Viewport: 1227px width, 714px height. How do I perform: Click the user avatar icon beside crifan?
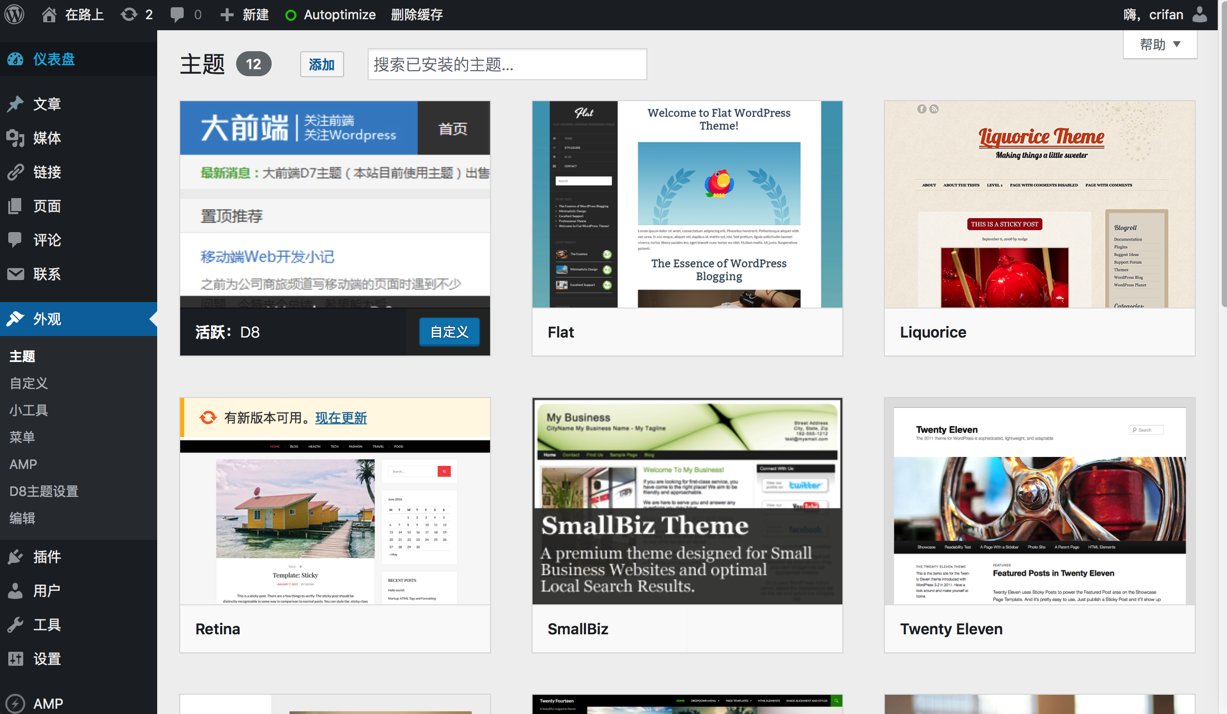coord(1200,14)
